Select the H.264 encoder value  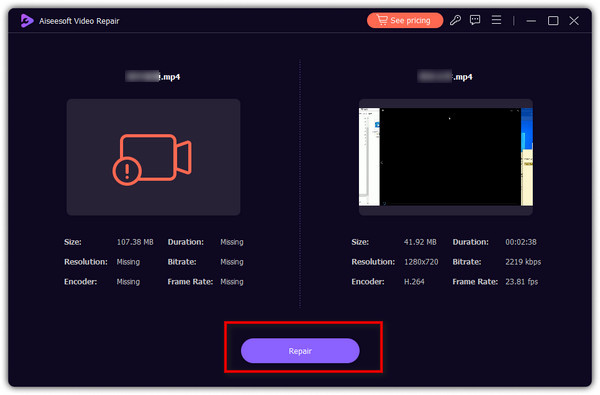414,282
